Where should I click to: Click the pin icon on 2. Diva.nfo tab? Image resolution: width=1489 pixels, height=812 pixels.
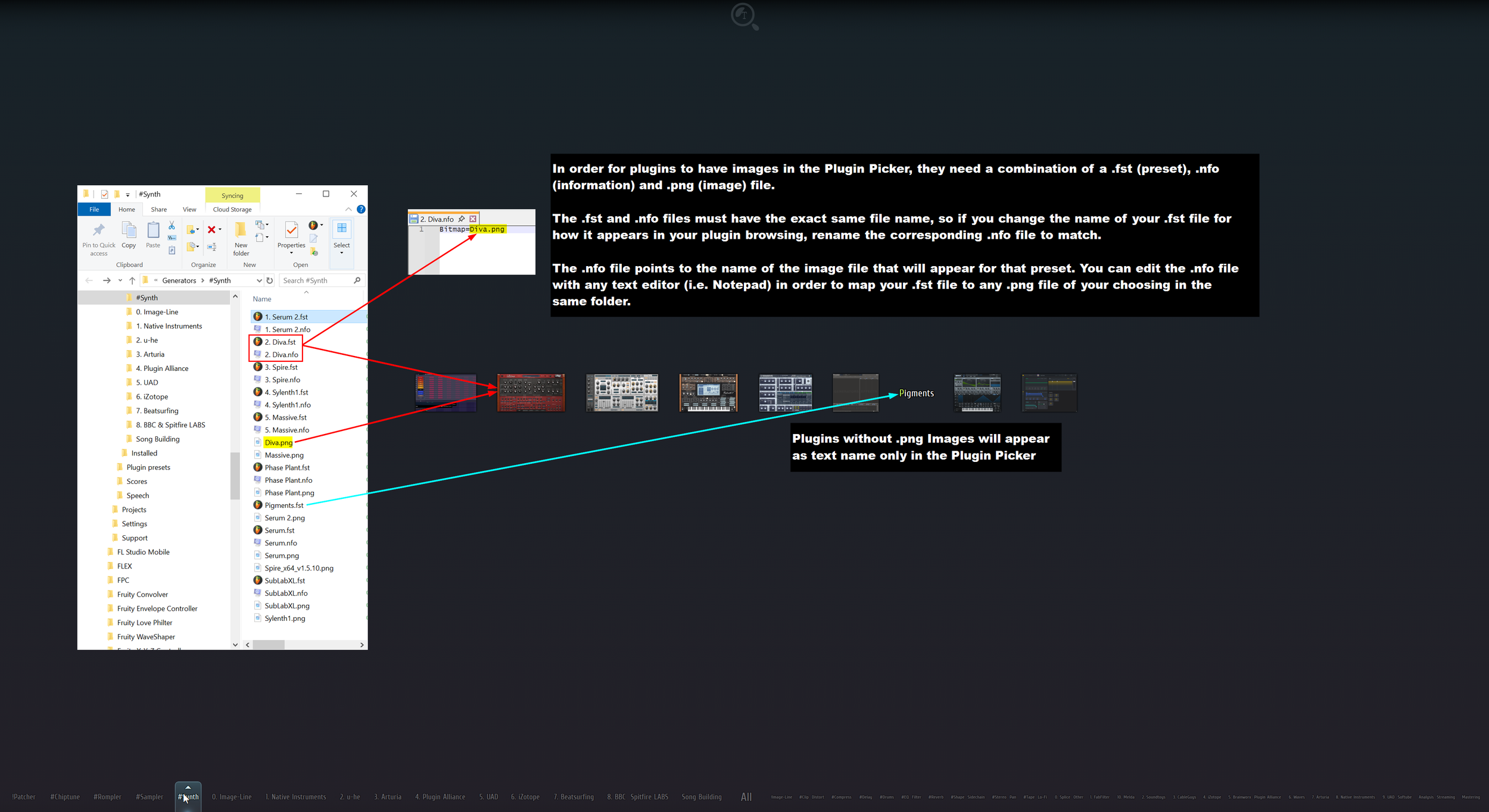point(461,219)
